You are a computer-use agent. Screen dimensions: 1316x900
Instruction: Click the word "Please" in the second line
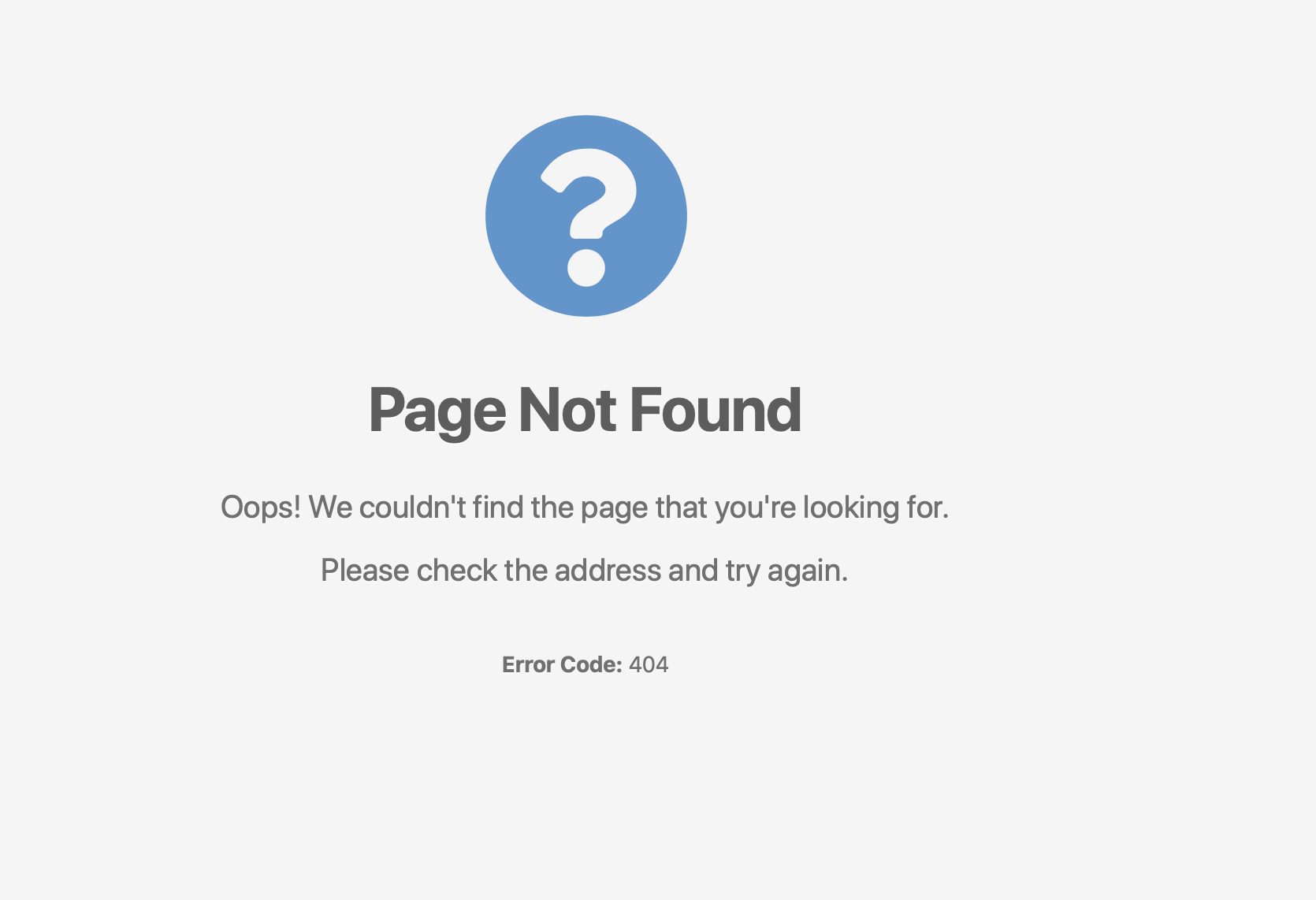click(365, 571)
